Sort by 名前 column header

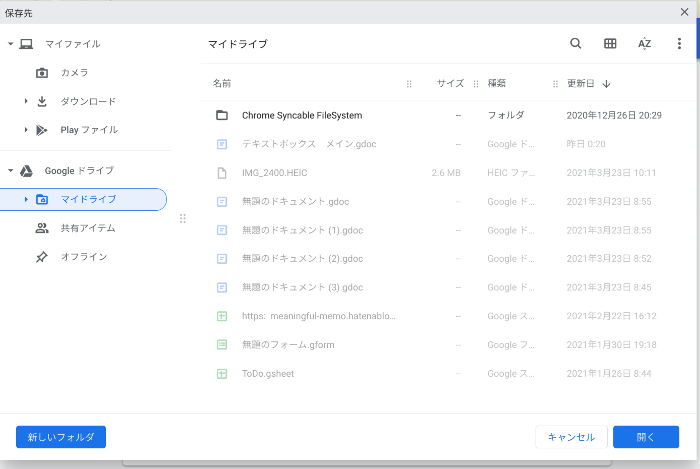[222, 83]
